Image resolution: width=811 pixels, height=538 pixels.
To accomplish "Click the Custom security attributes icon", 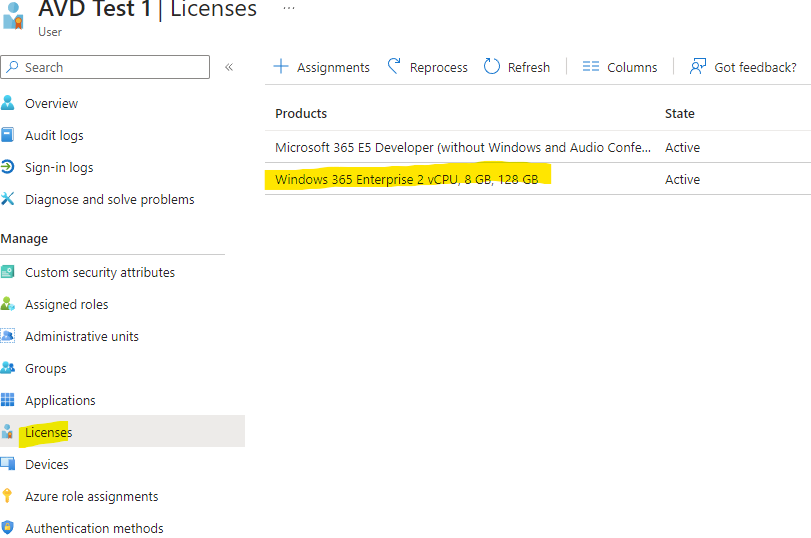I will pyautogui.click(x=8, y=272).
